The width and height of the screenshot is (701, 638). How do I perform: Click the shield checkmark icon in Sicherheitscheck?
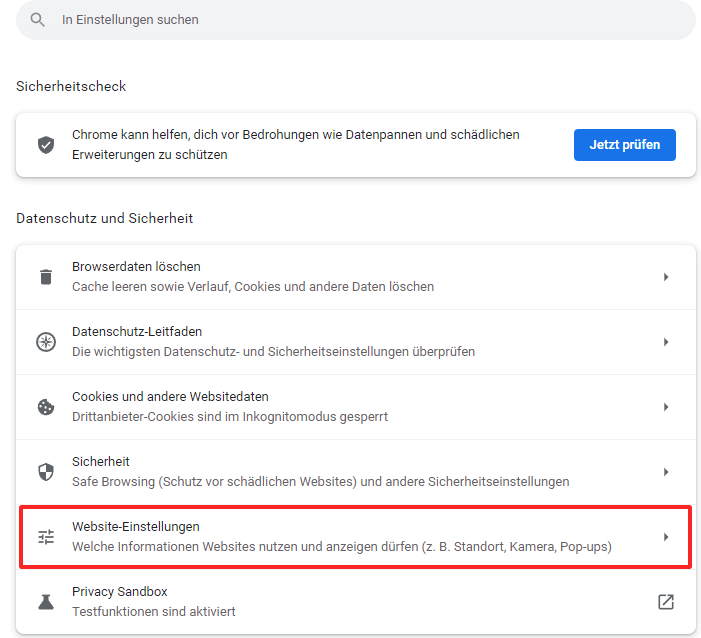(46, 145)
